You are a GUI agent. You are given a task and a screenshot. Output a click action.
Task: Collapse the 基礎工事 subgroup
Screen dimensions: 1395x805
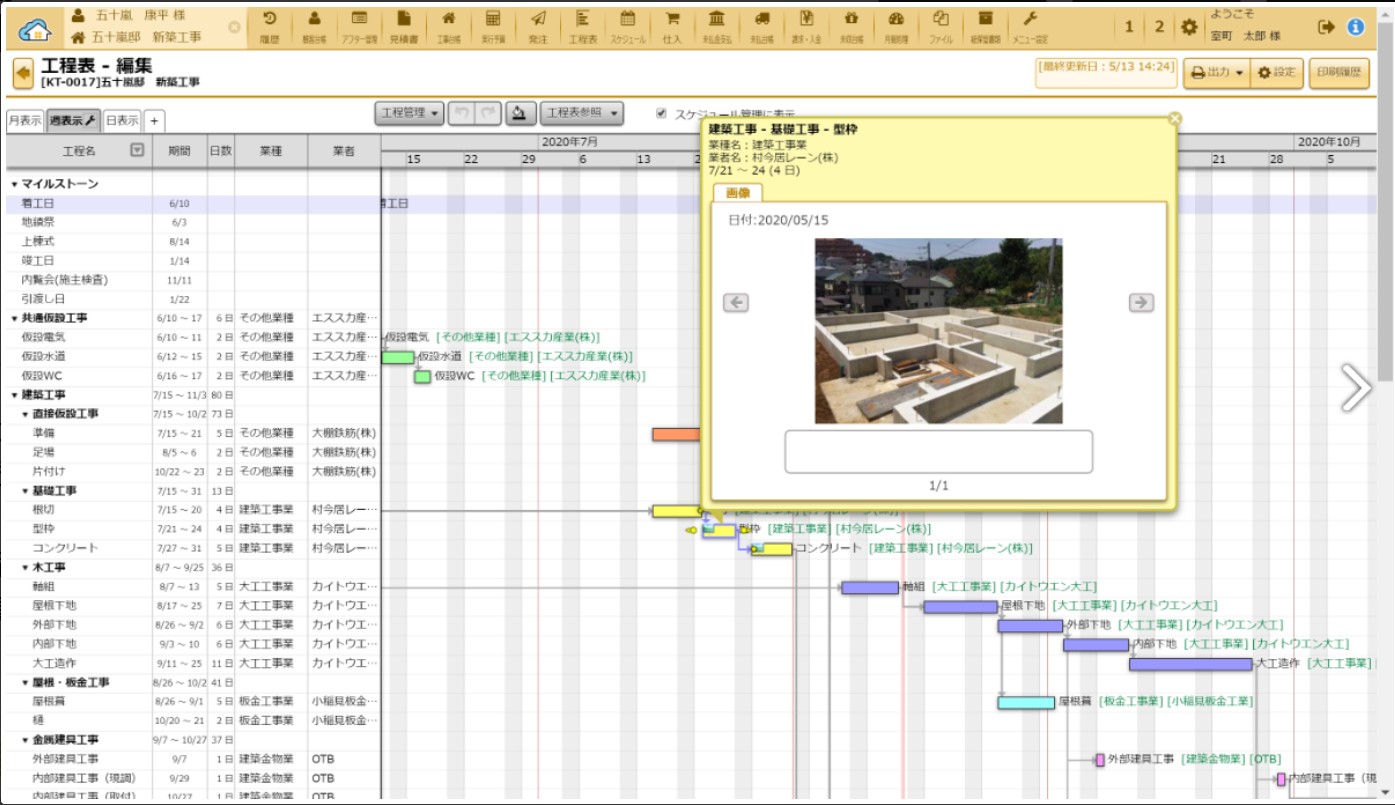pos(25,491)
